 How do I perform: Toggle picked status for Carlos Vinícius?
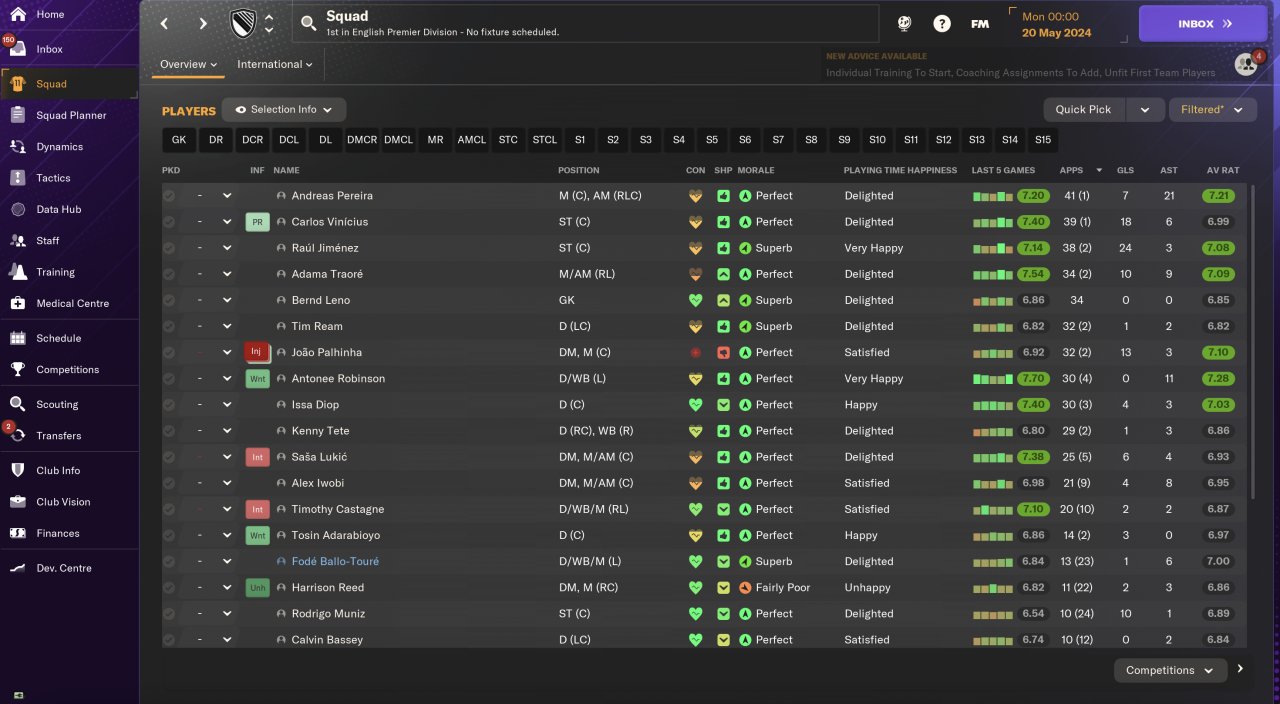(x=169, y=222)
